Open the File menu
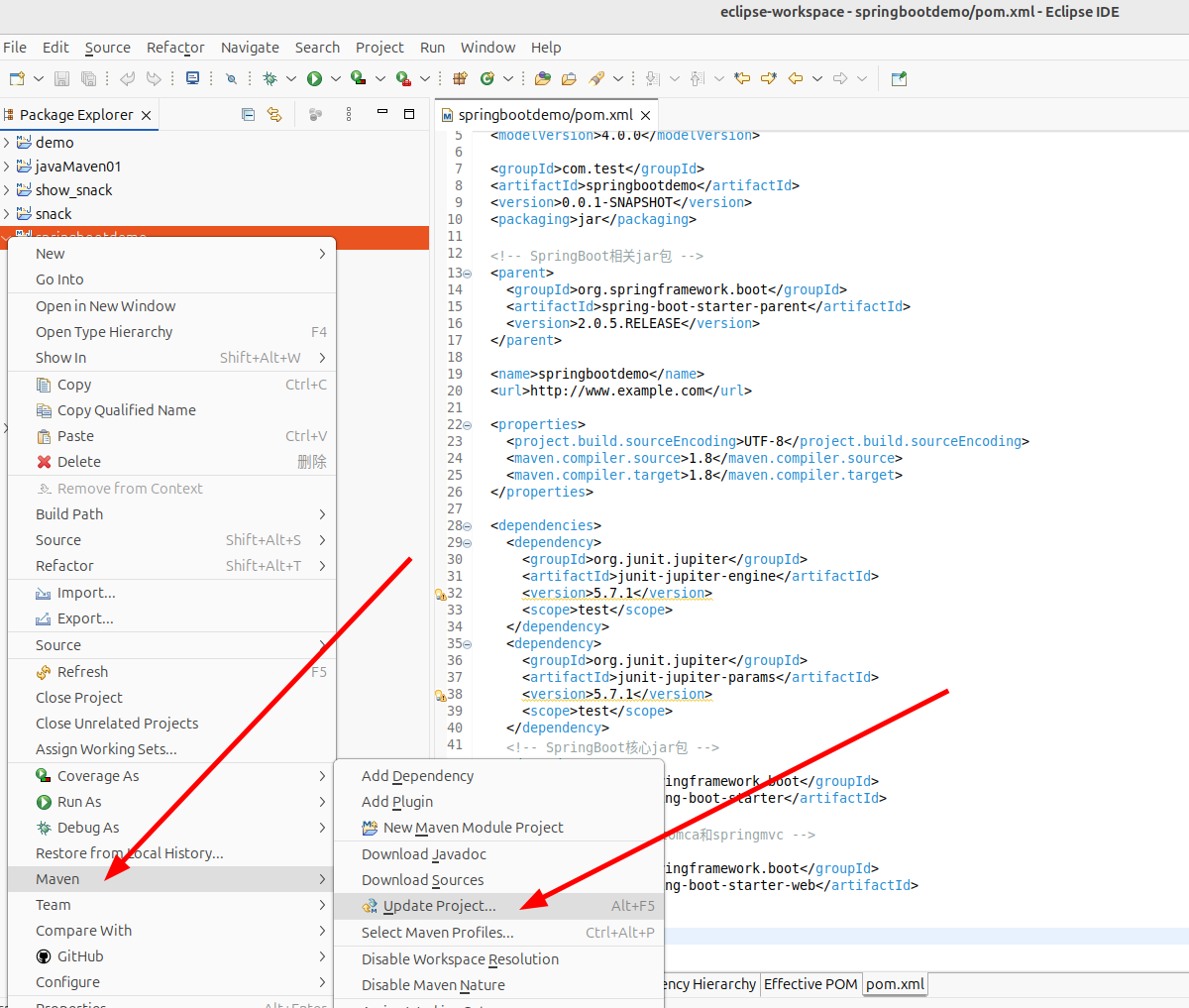Screen dimensions: 1189x1008 tap(15, 48)
